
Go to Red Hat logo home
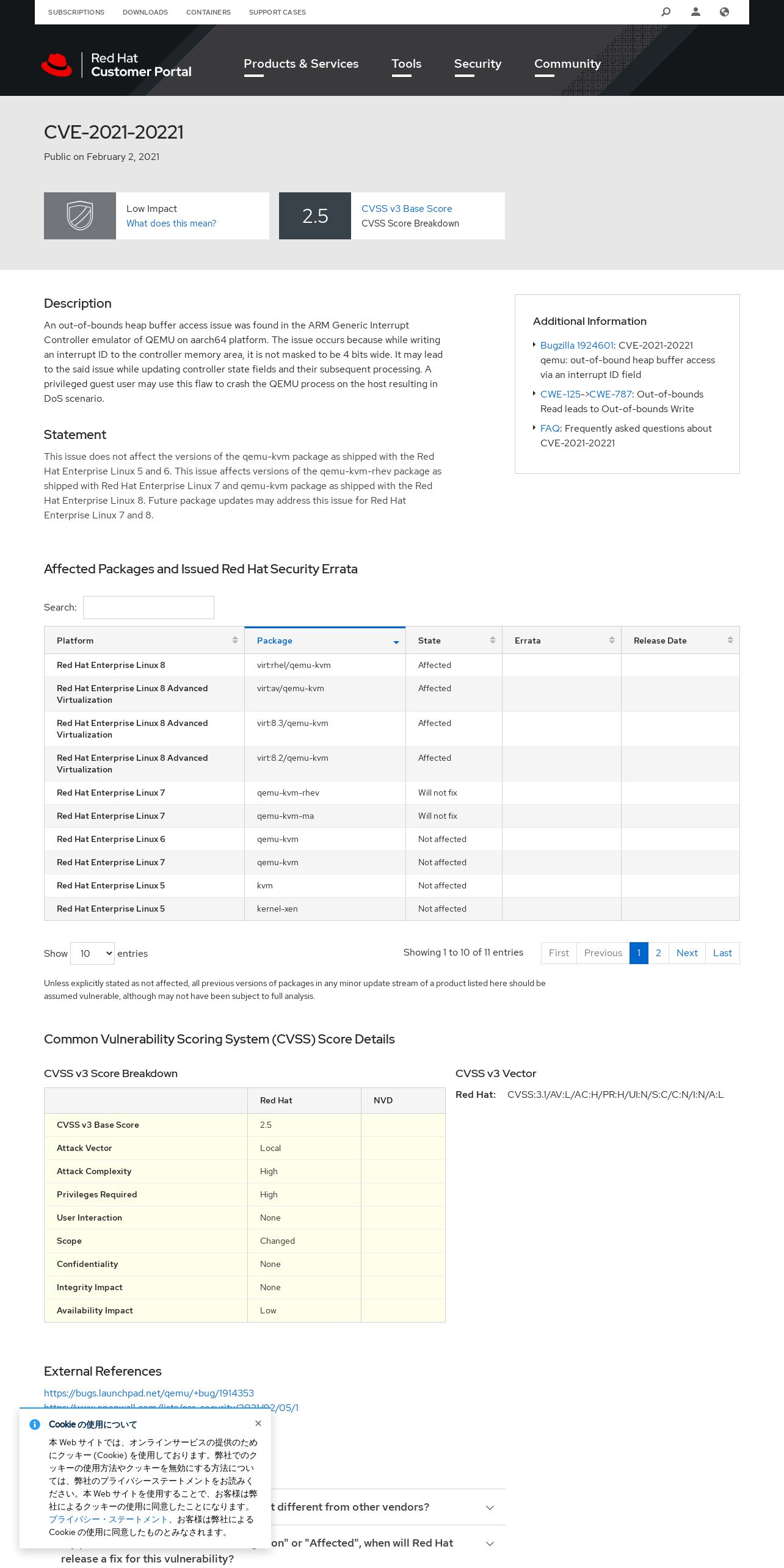(117, 65)
